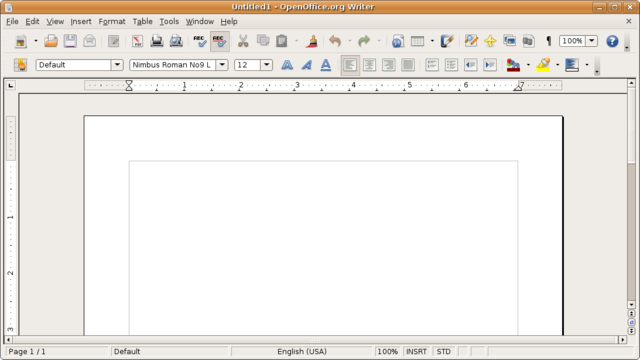Viewport: 640px width, 360px height.
Task: Show Draw Functions toolbar
Action: 447,41
